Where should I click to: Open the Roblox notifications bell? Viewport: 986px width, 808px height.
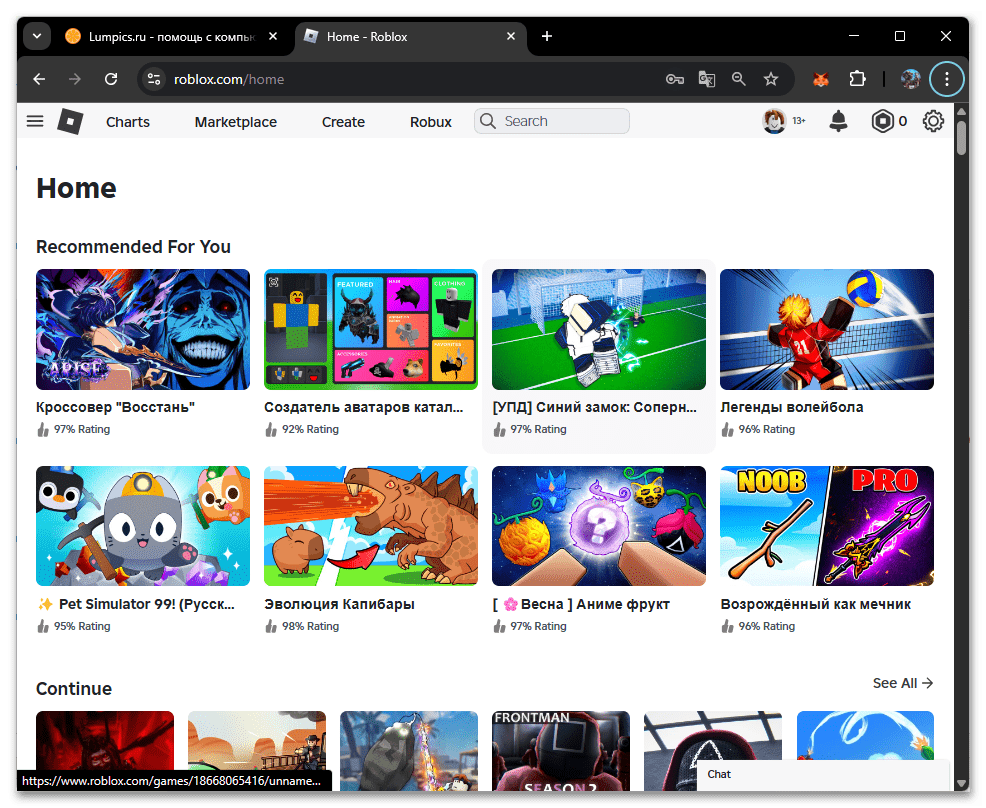pos(838,121)
